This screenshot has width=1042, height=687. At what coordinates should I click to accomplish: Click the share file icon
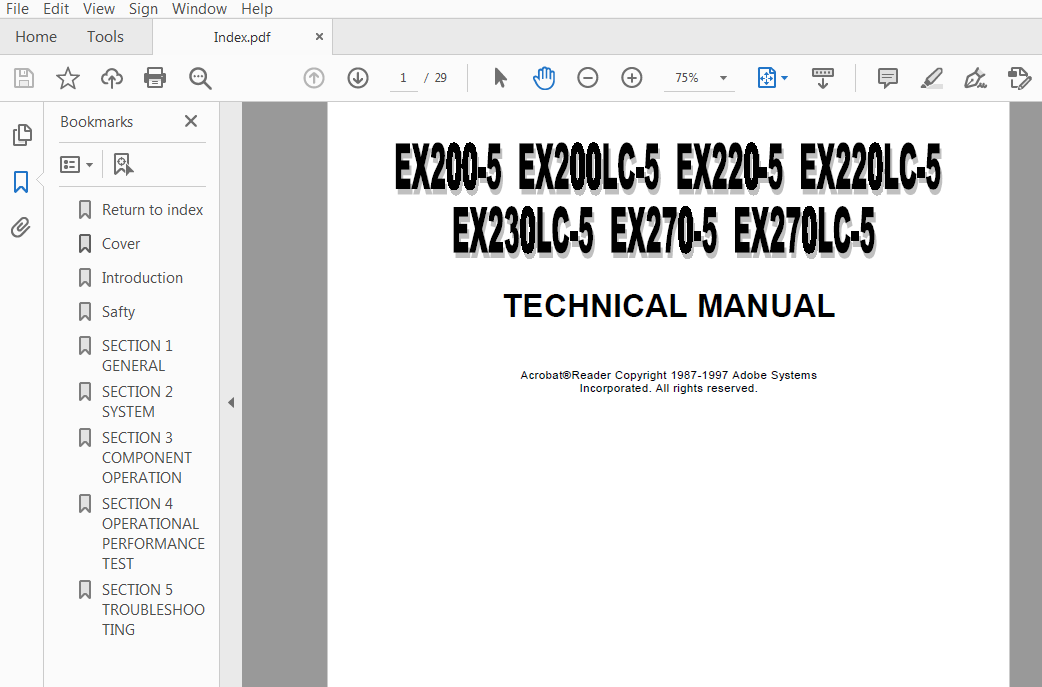pos(1019,78)
